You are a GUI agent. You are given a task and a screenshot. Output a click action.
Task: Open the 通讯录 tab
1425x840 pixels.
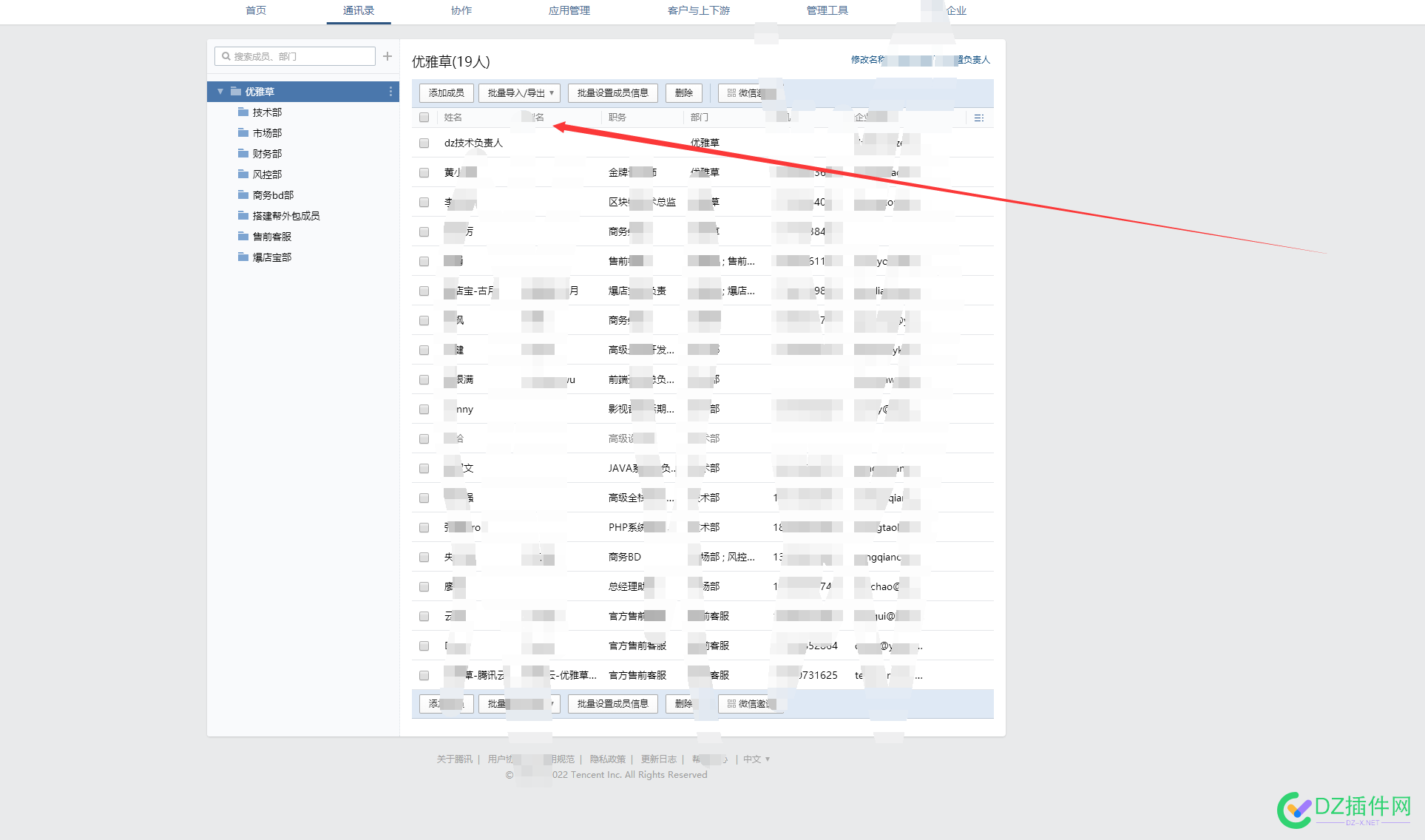pos(359,10)
